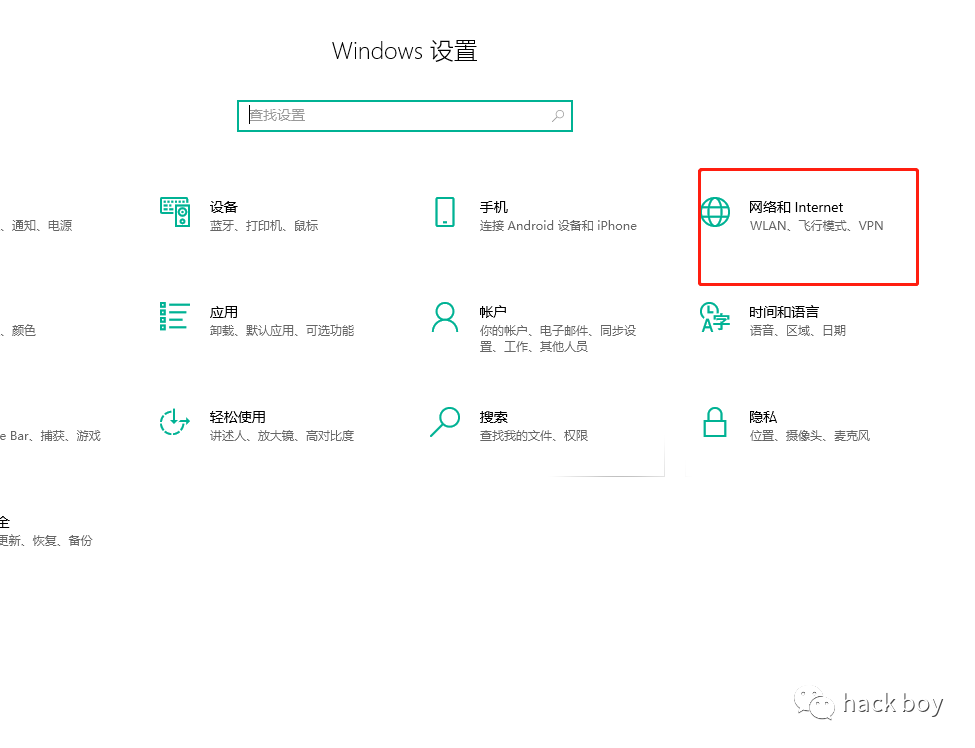Focus the 查找设置 search box
This screenshot has height=748, width=975.
[x=405, y=116]
